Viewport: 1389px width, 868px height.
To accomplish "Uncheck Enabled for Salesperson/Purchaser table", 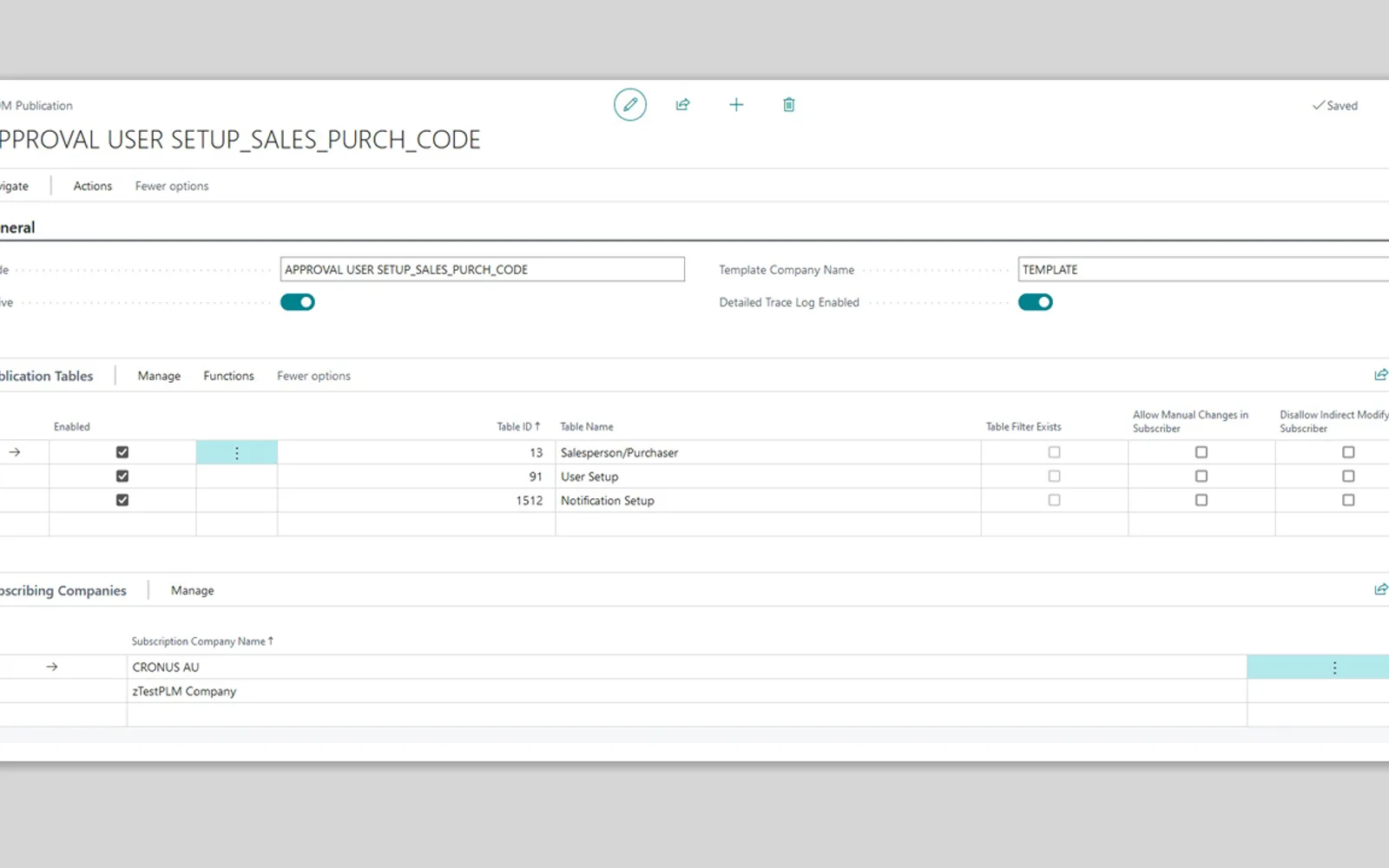I will [122, 452].
